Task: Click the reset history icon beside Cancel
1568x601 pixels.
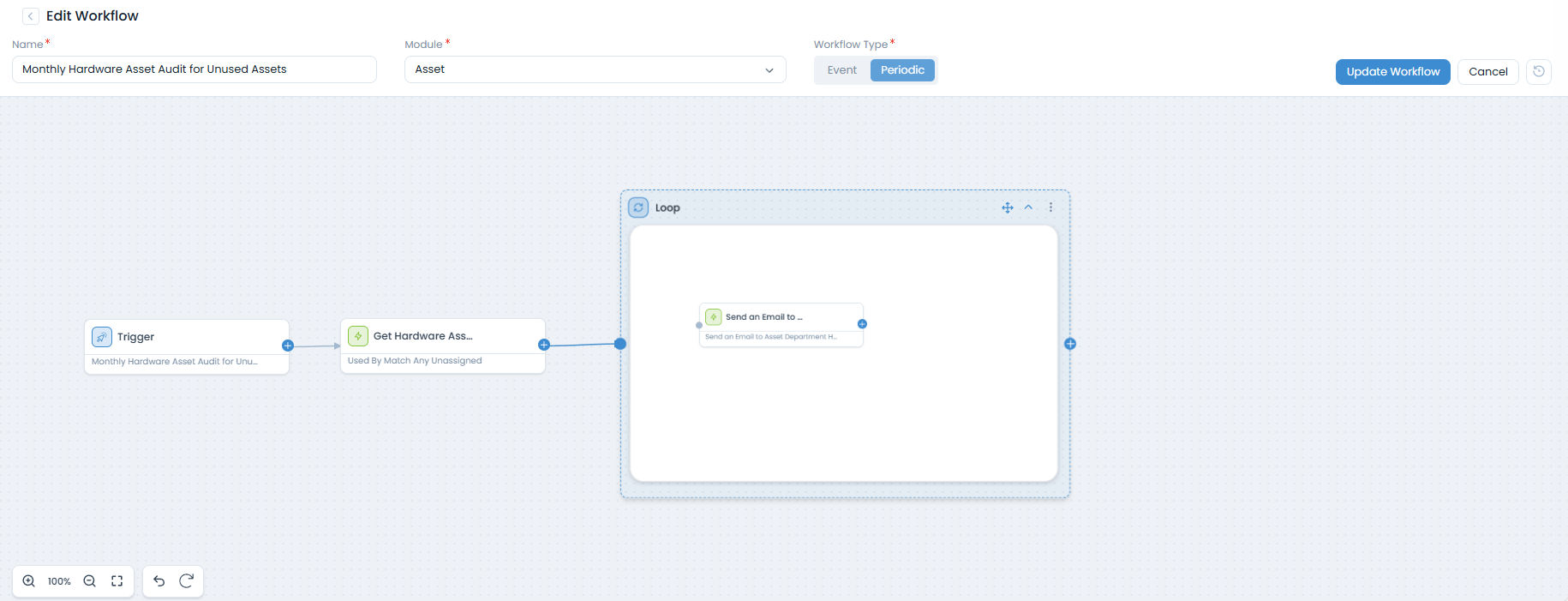Action: [1539, 71]
